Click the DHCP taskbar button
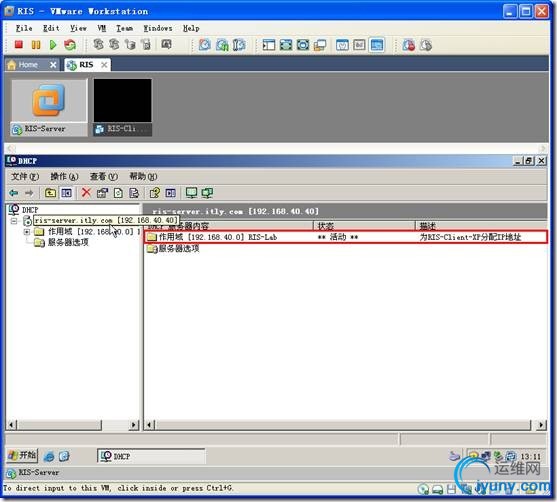Viewport: 557px width, 502px height. coord(151,456)
